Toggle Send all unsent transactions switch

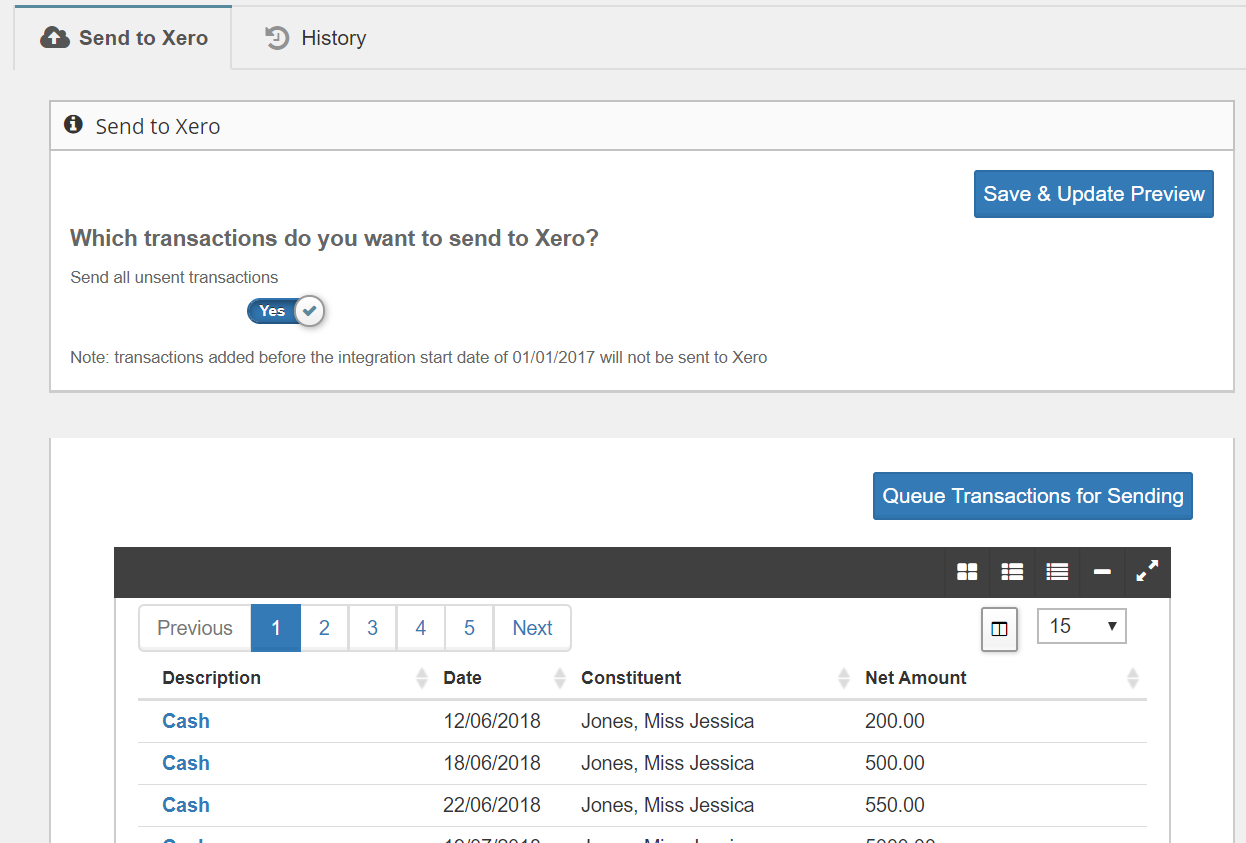pyautogui.click(x=286, y=311)
